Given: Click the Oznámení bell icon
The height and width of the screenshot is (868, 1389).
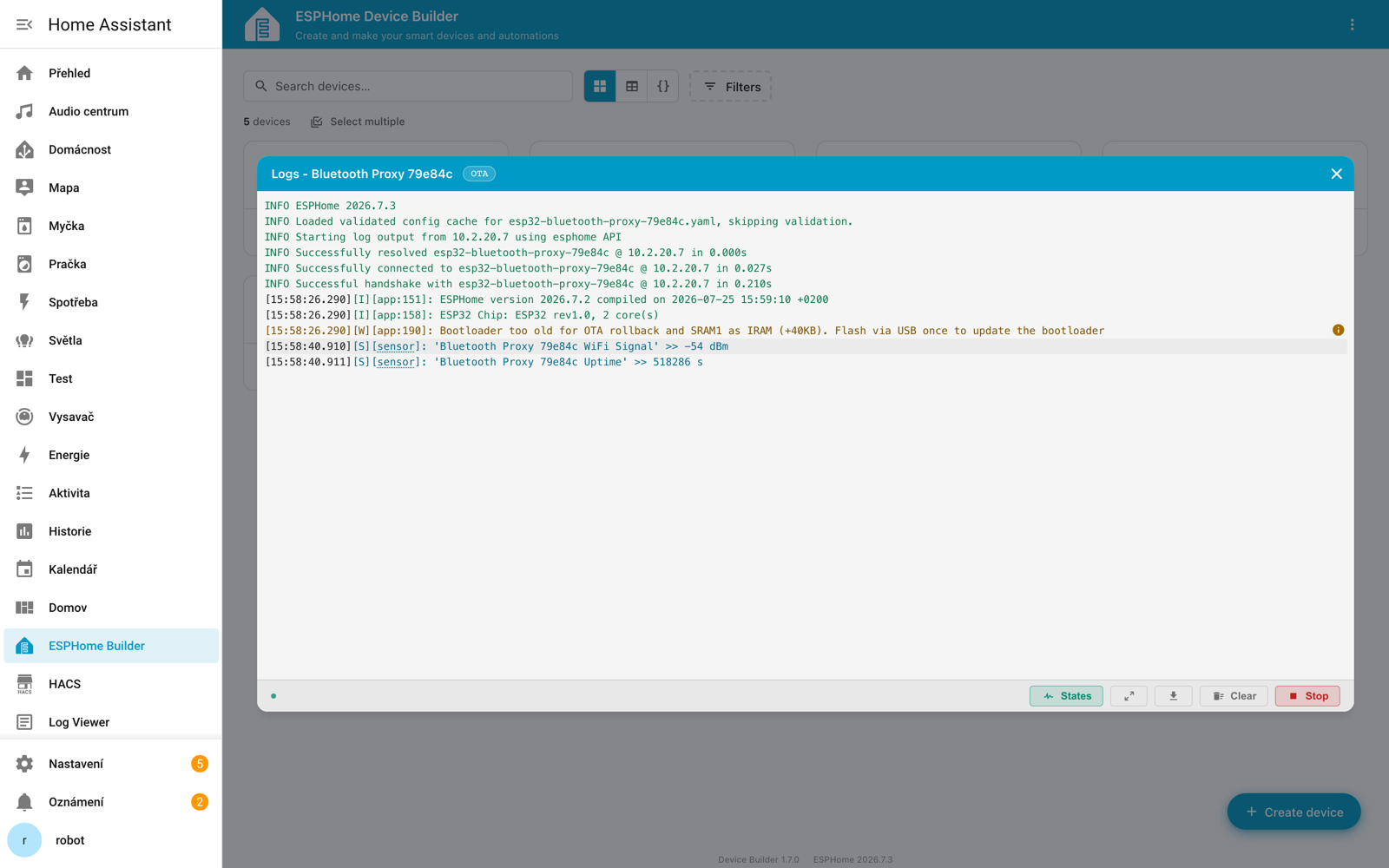Looking at the screenshot, I should pyautogui.click(x=24, y=802).
